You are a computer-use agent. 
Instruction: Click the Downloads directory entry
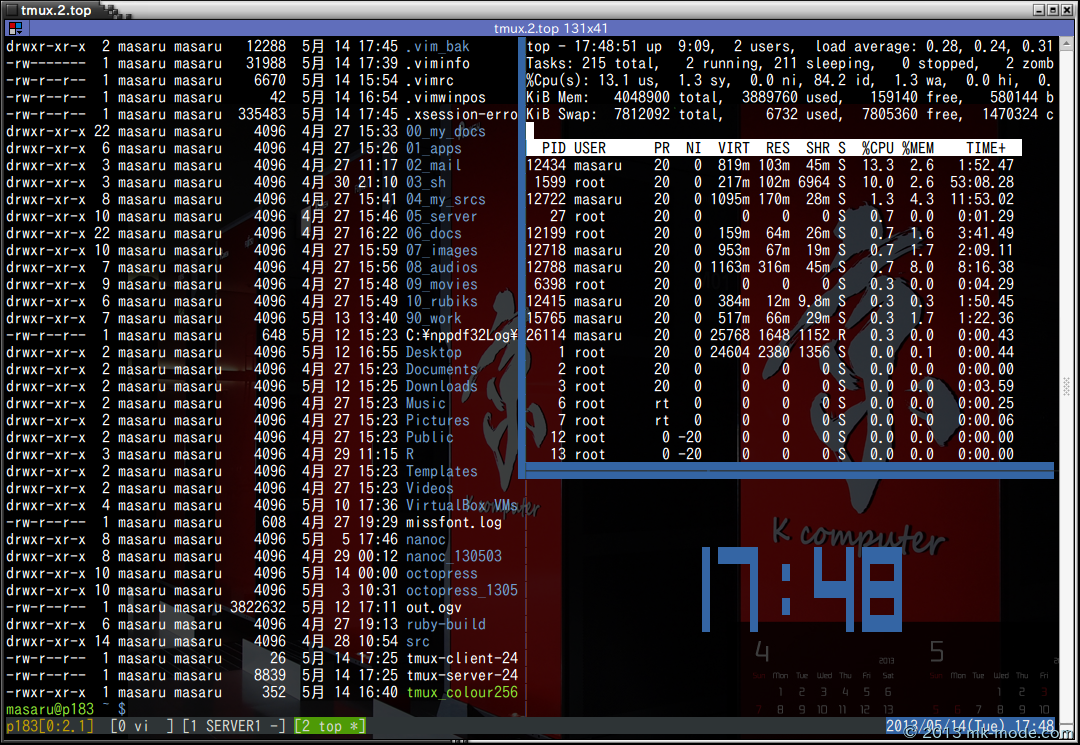tap(441, 386)
